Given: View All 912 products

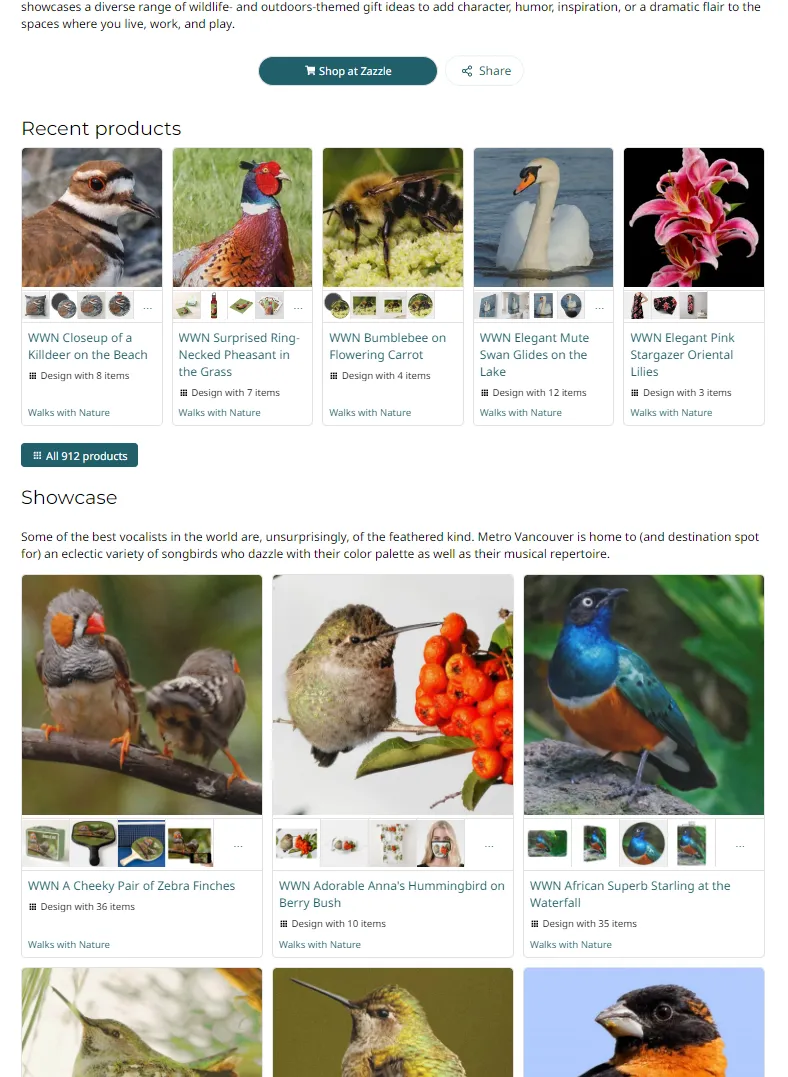Looking at the screenshot, I should coord(80,455).
